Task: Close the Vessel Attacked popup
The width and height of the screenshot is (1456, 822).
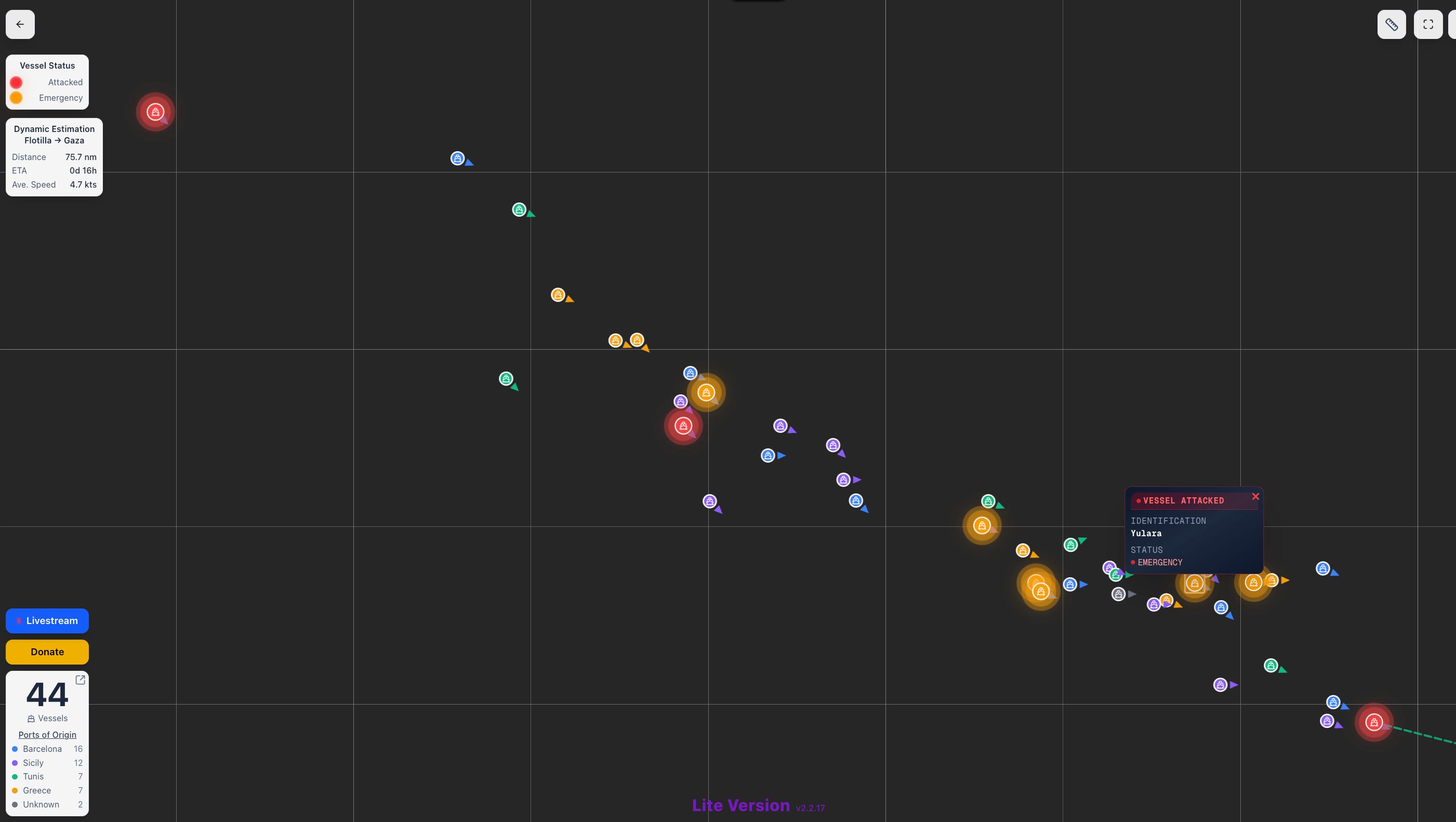Action: 1255,496
